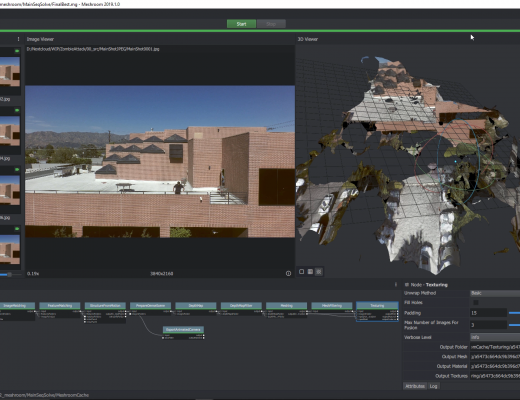Open the Verbose Level dropdown
This screenshot has height=400, width=520.
495,337
